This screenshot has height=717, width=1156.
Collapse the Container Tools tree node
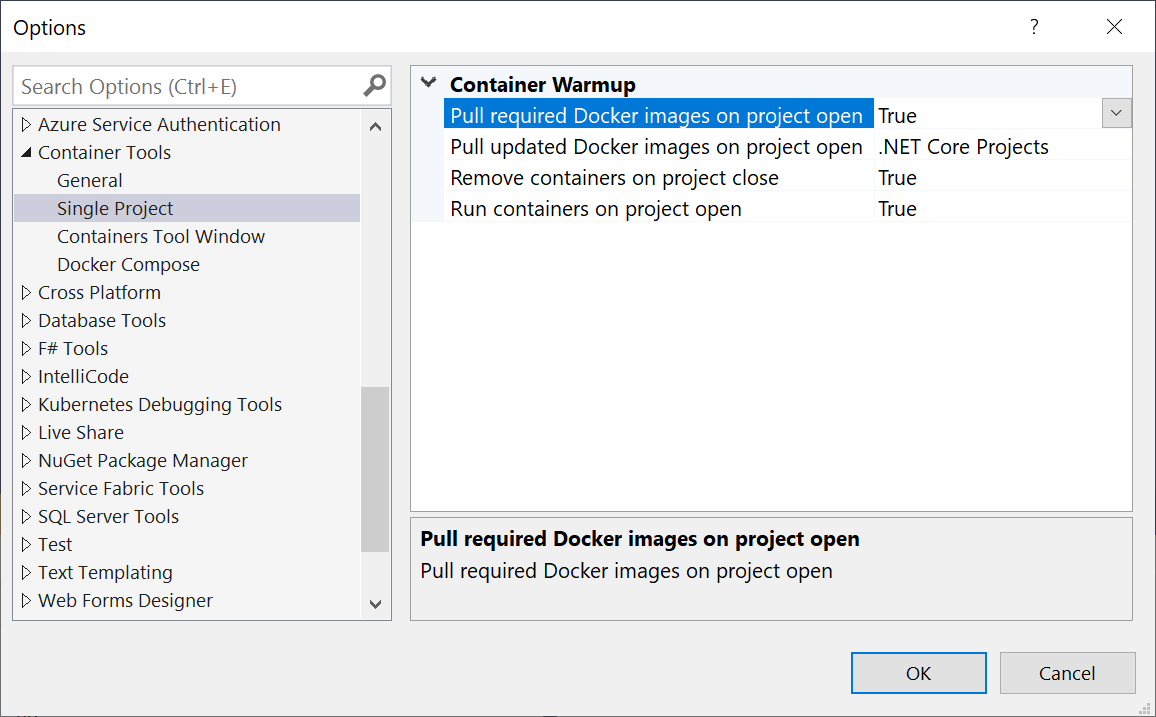25,152
